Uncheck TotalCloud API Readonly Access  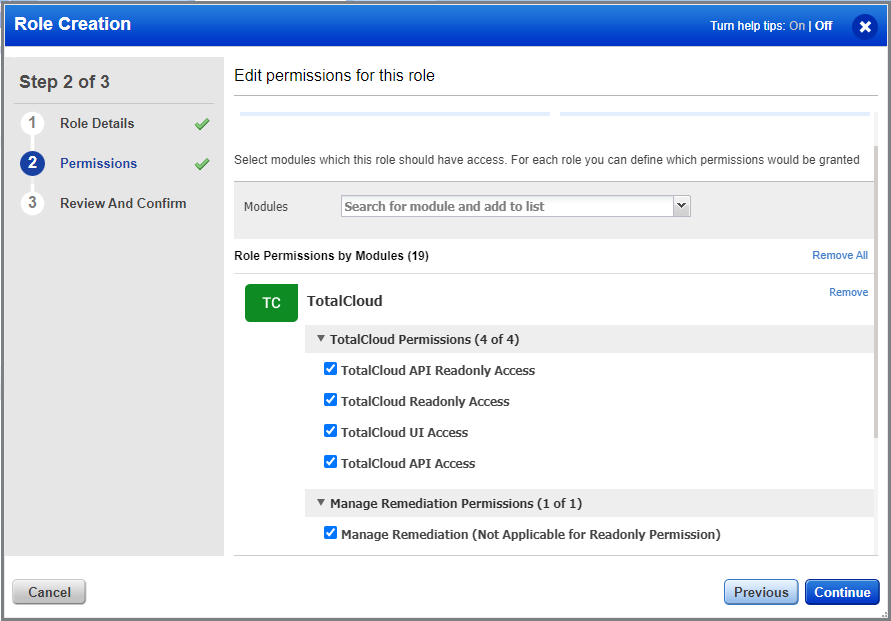pyautogui.click(x=330, y=369)
